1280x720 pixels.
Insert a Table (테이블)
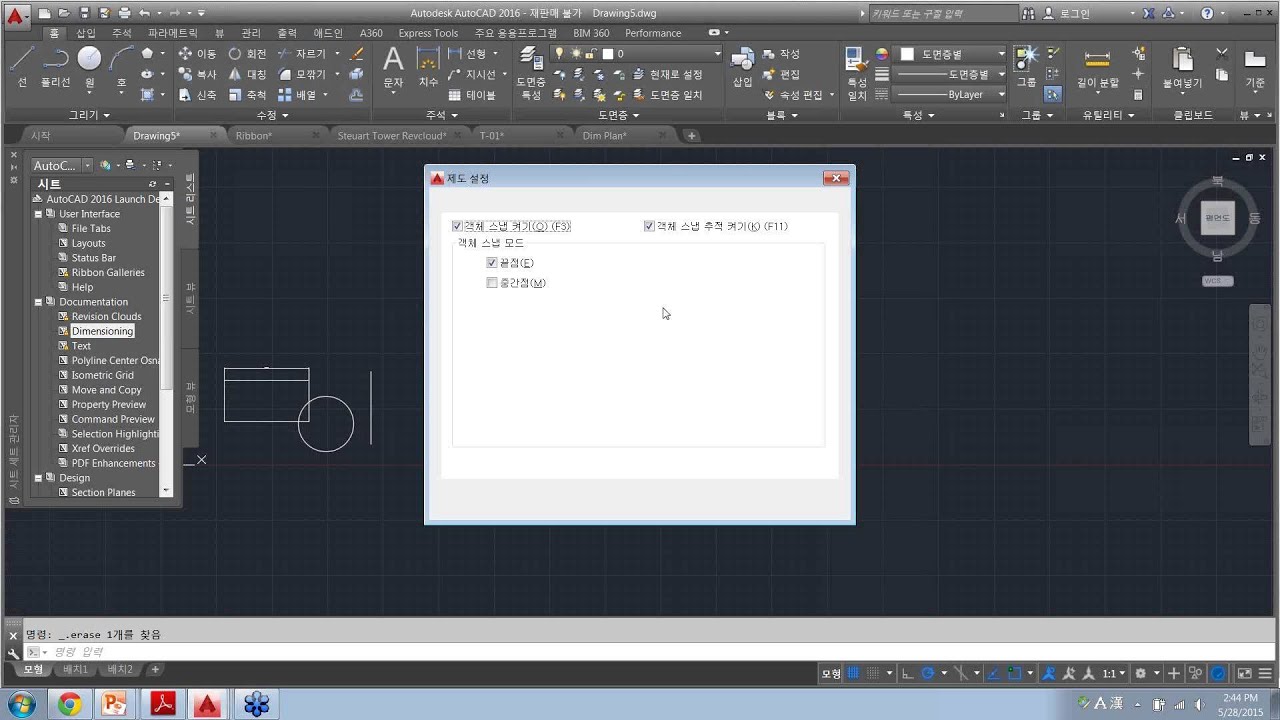click(x=471, y=95)
